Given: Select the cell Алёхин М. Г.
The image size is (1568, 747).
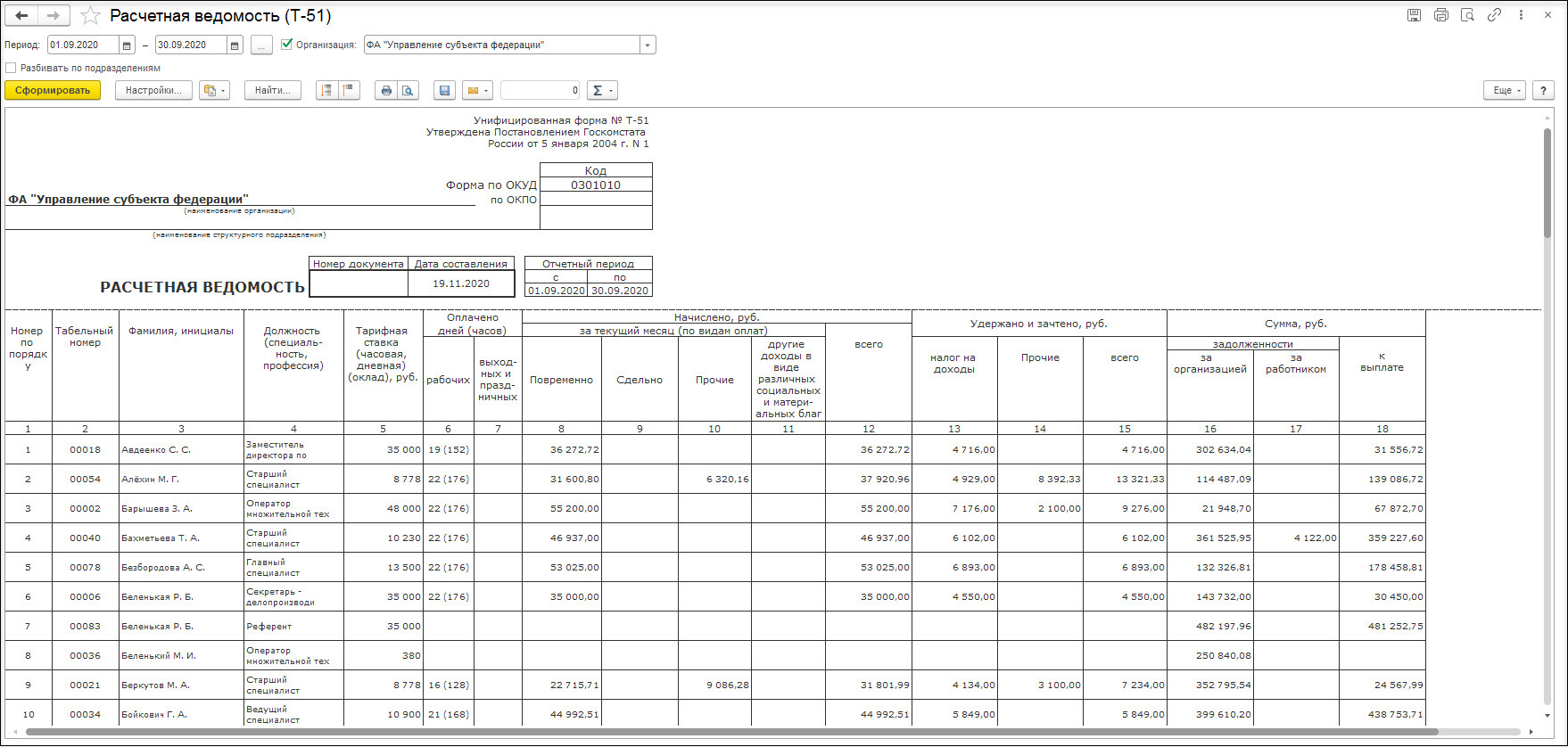Looking at the screenshot, I should (181, 480).
